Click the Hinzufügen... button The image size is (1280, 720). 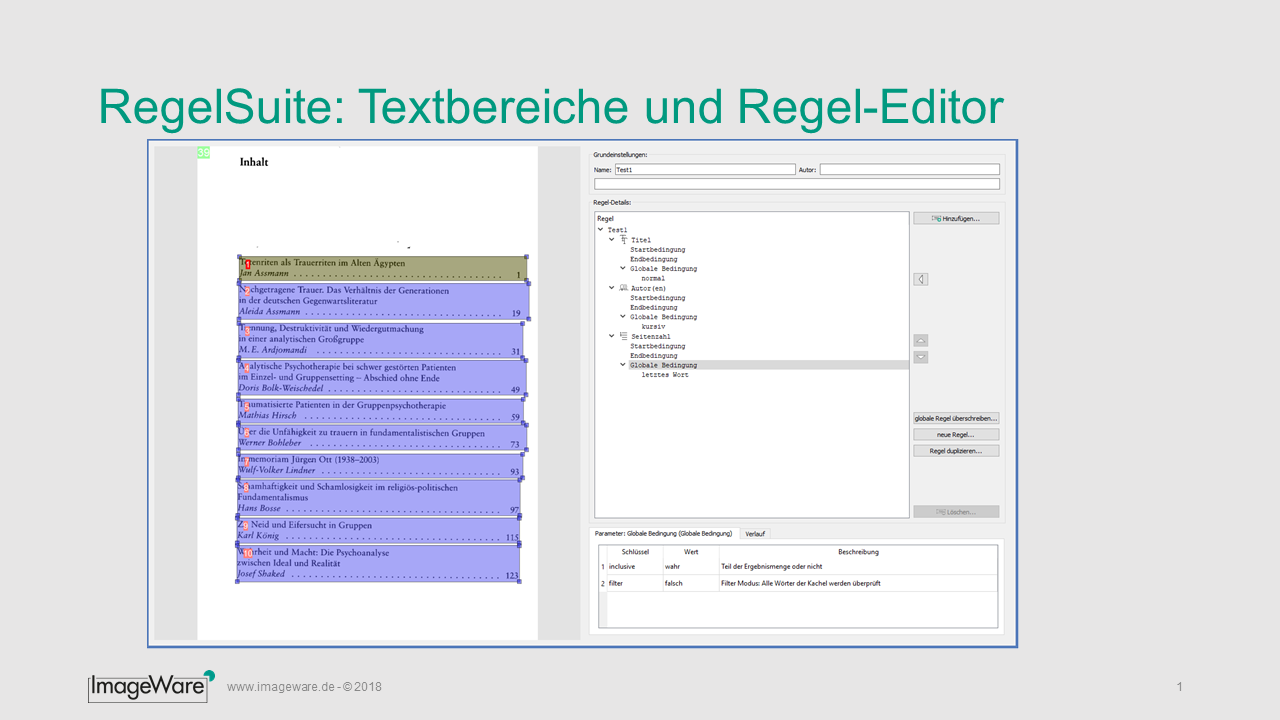click(x=956, y=218)
